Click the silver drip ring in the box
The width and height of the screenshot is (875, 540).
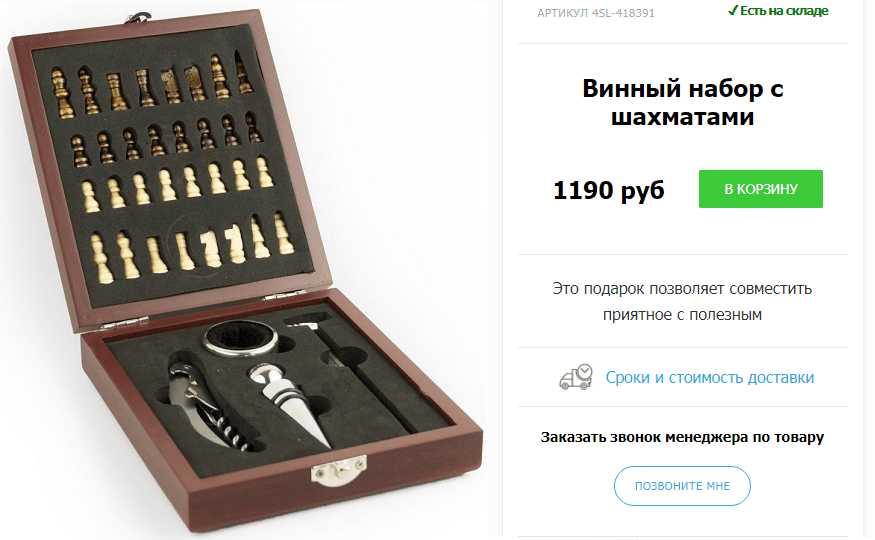coord(240,338)
